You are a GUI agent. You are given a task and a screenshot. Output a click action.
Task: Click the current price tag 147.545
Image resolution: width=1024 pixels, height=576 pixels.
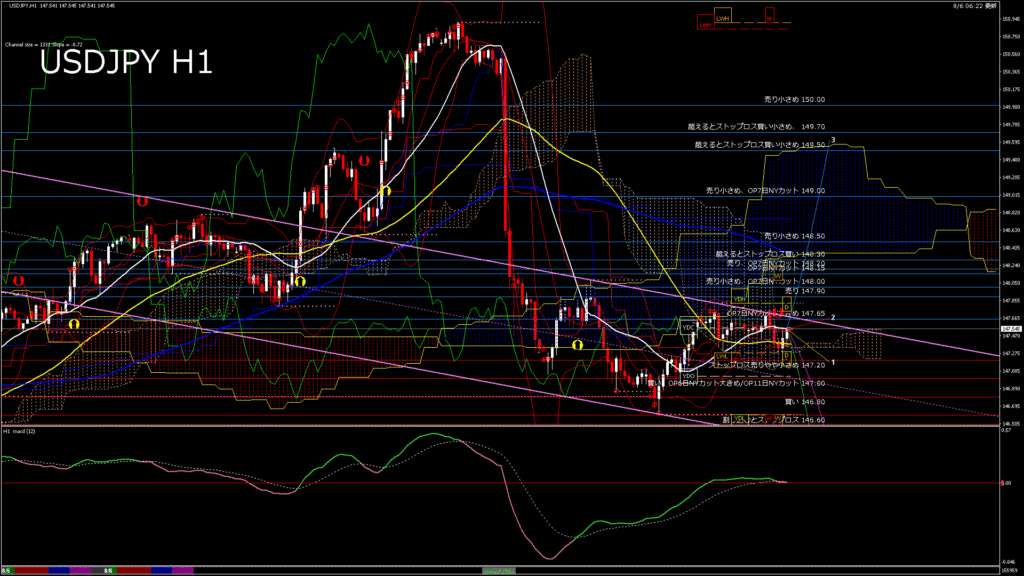(x=1010, y=328)
